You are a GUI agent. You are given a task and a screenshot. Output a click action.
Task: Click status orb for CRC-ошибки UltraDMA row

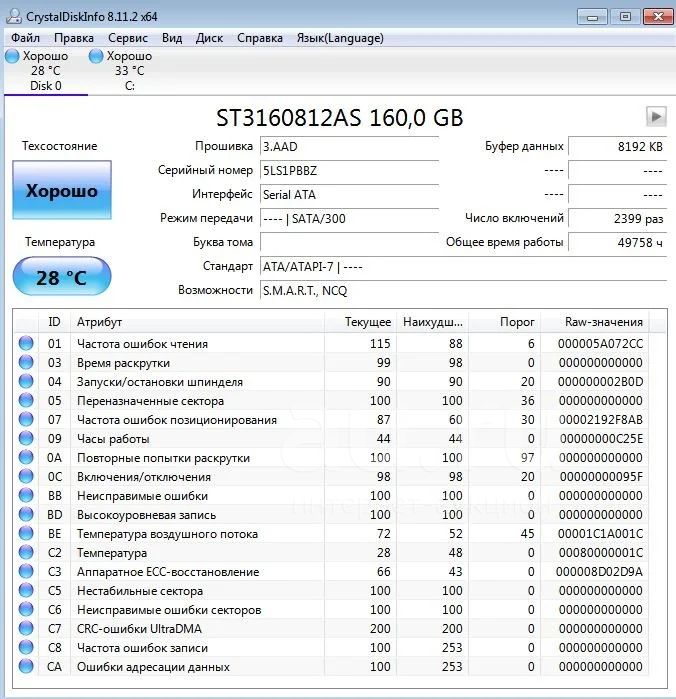click(x=26, y=628)
